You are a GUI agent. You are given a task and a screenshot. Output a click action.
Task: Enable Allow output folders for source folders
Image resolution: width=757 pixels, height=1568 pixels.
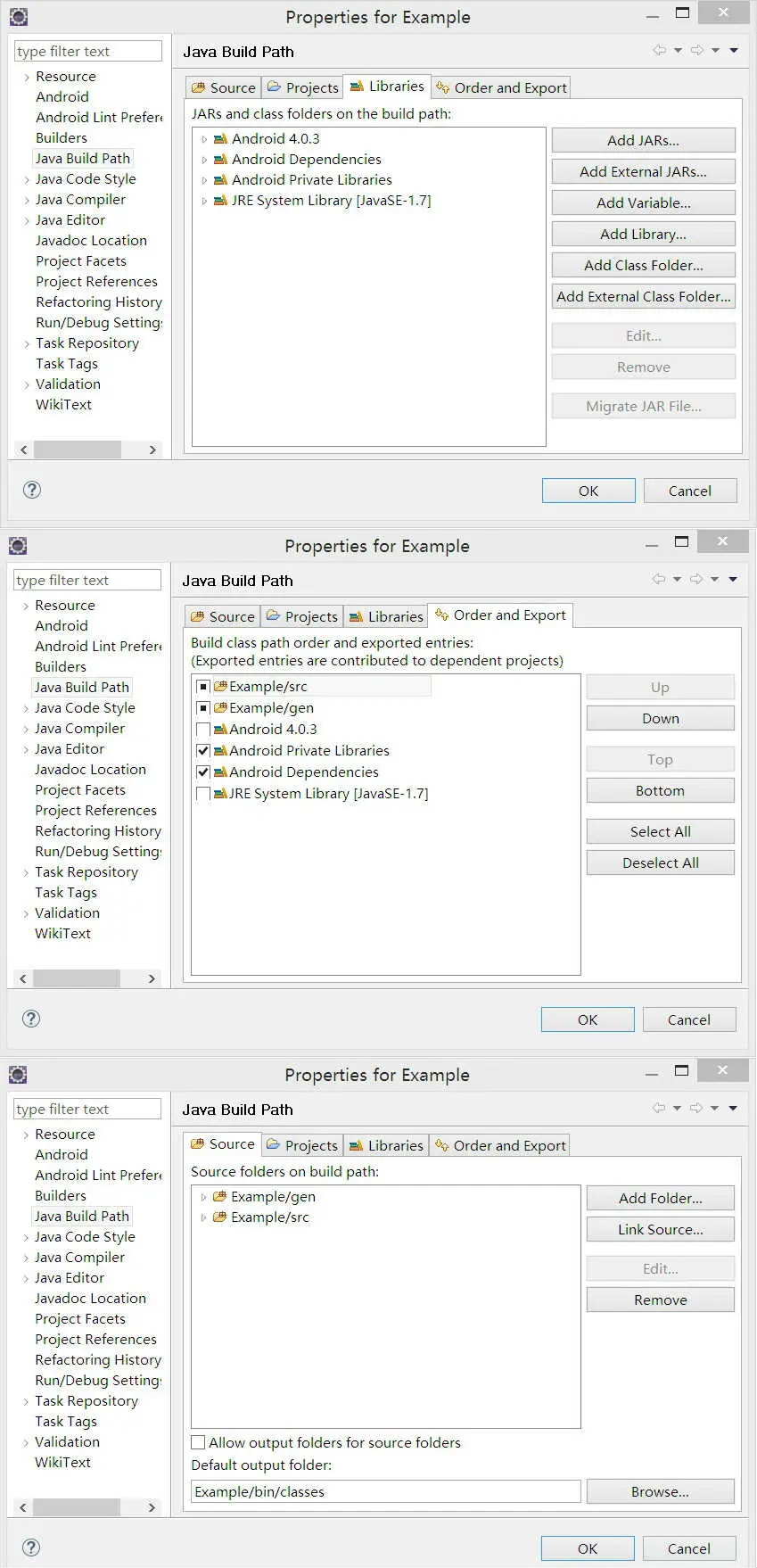198,1442
